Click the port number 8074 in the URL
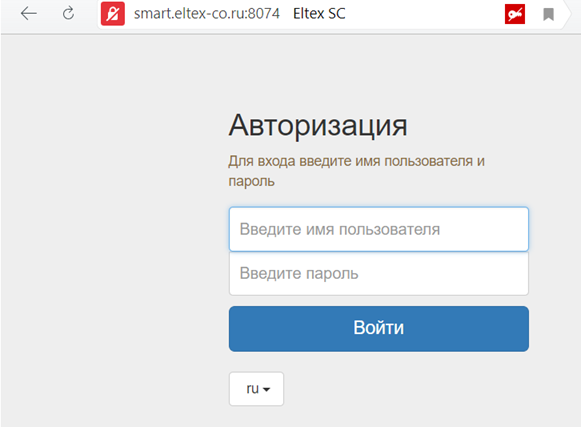The image size is (581, 427). click(264, 14)
